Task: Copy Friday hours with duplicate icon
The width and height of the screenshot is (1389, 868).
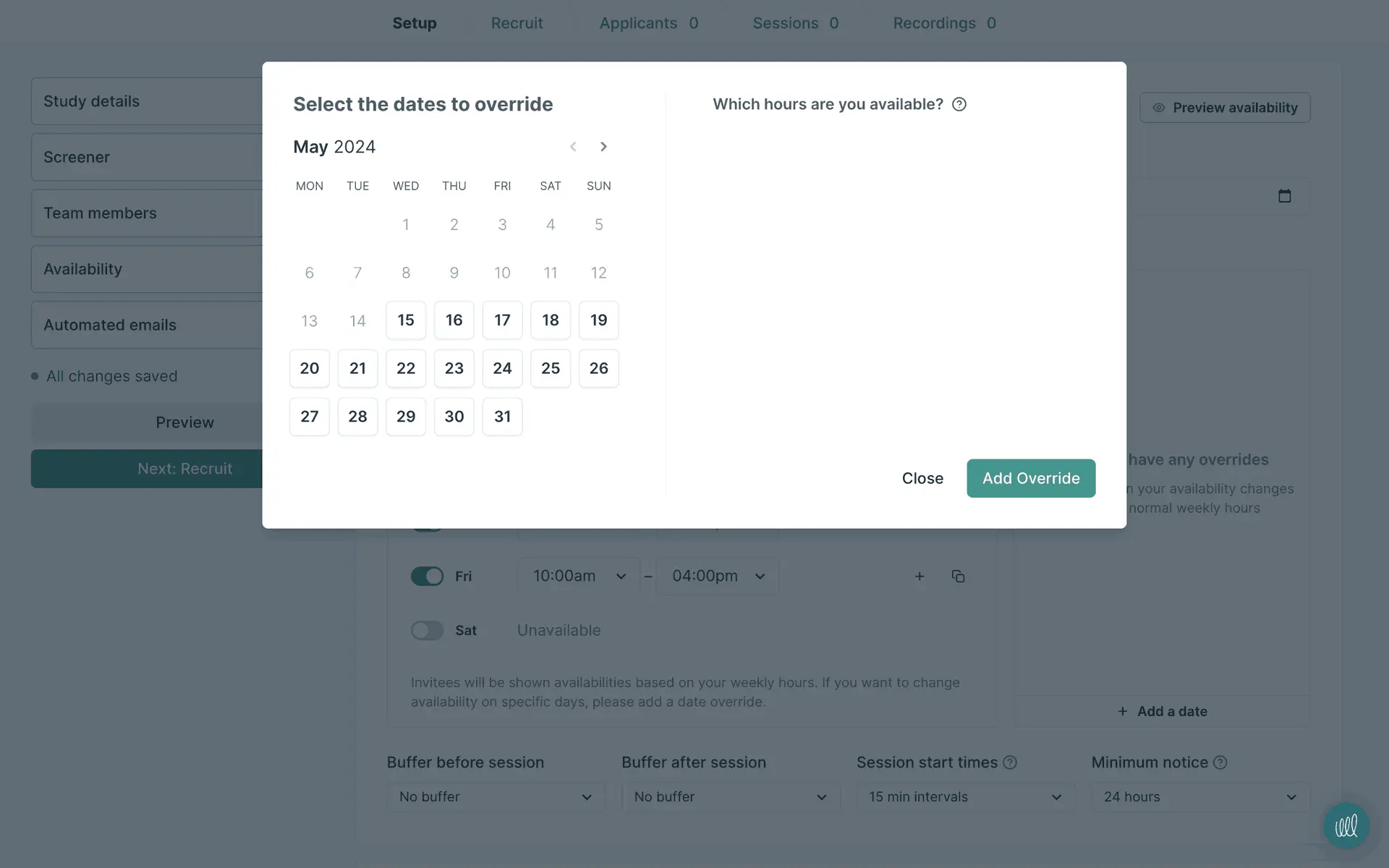Action: (958, 576)
